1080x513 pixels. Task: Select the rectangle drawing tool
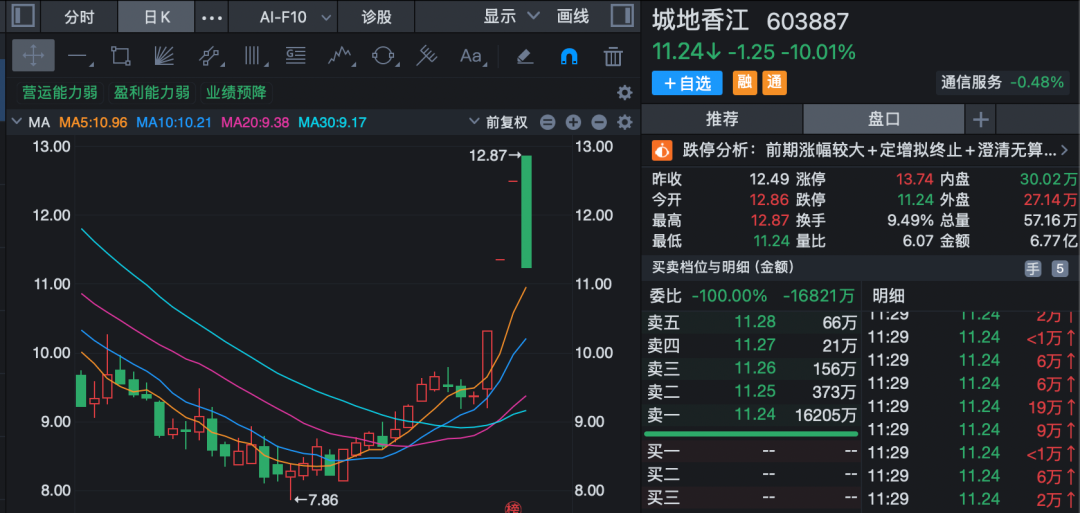tap(121, 56)
